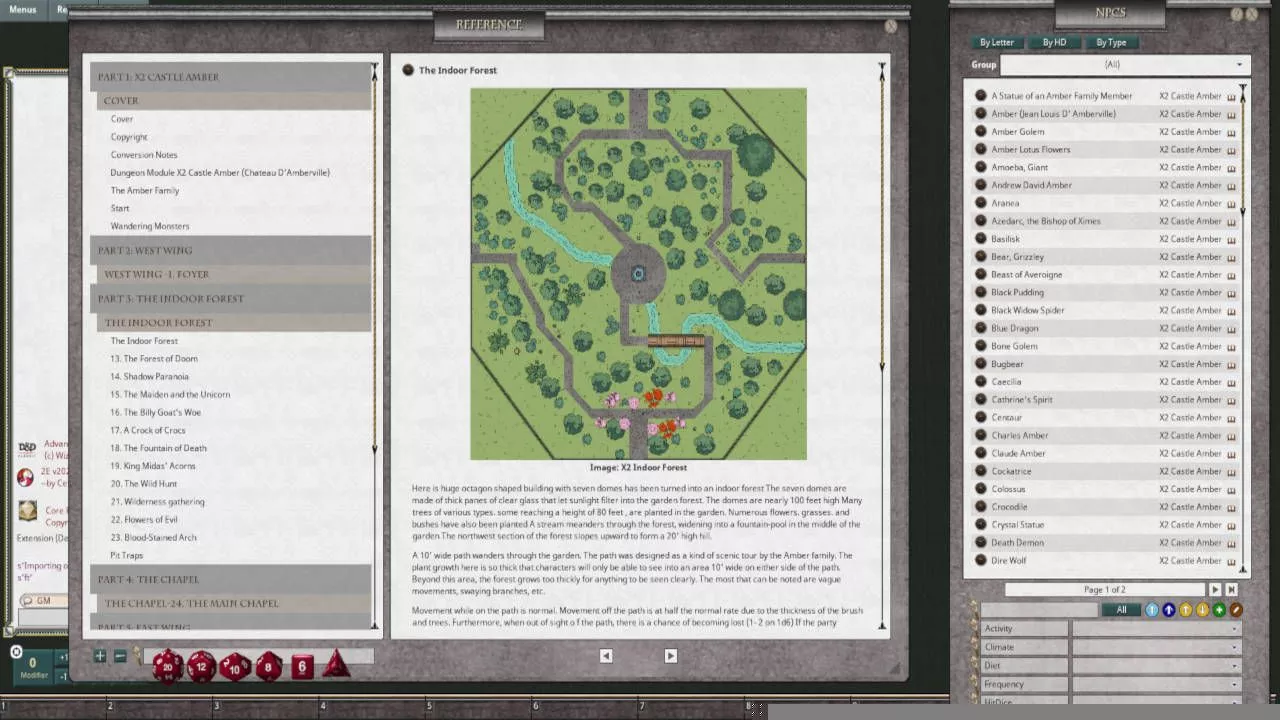This screenshot has height=720, width=1280.
Task: Select Cathrine's Spirit in NPC list
Action: 1022,400
